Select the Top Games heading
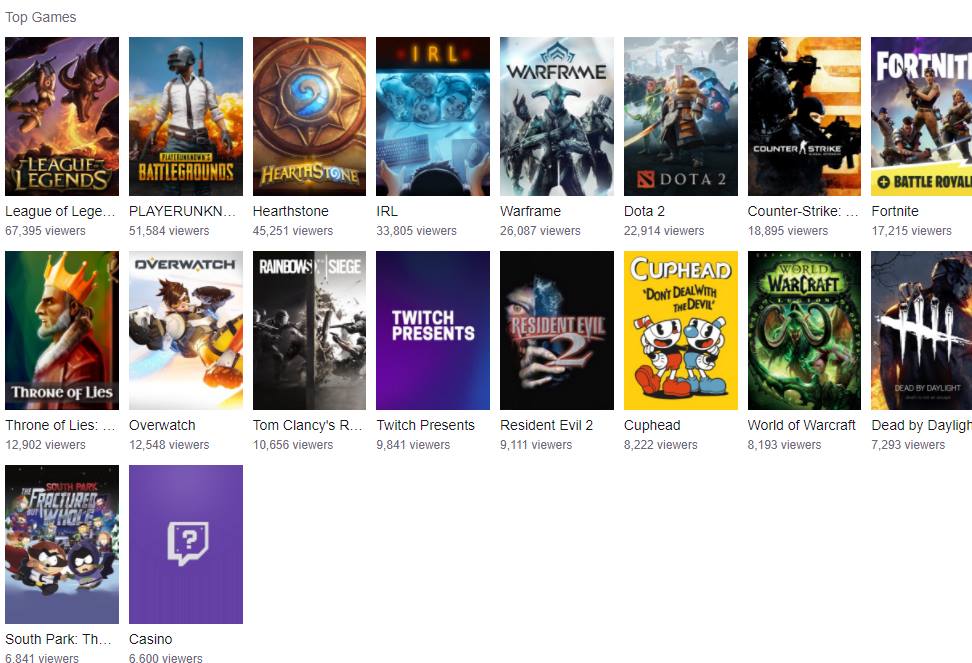This screenshot has height=663, width=972. point(41,17)
